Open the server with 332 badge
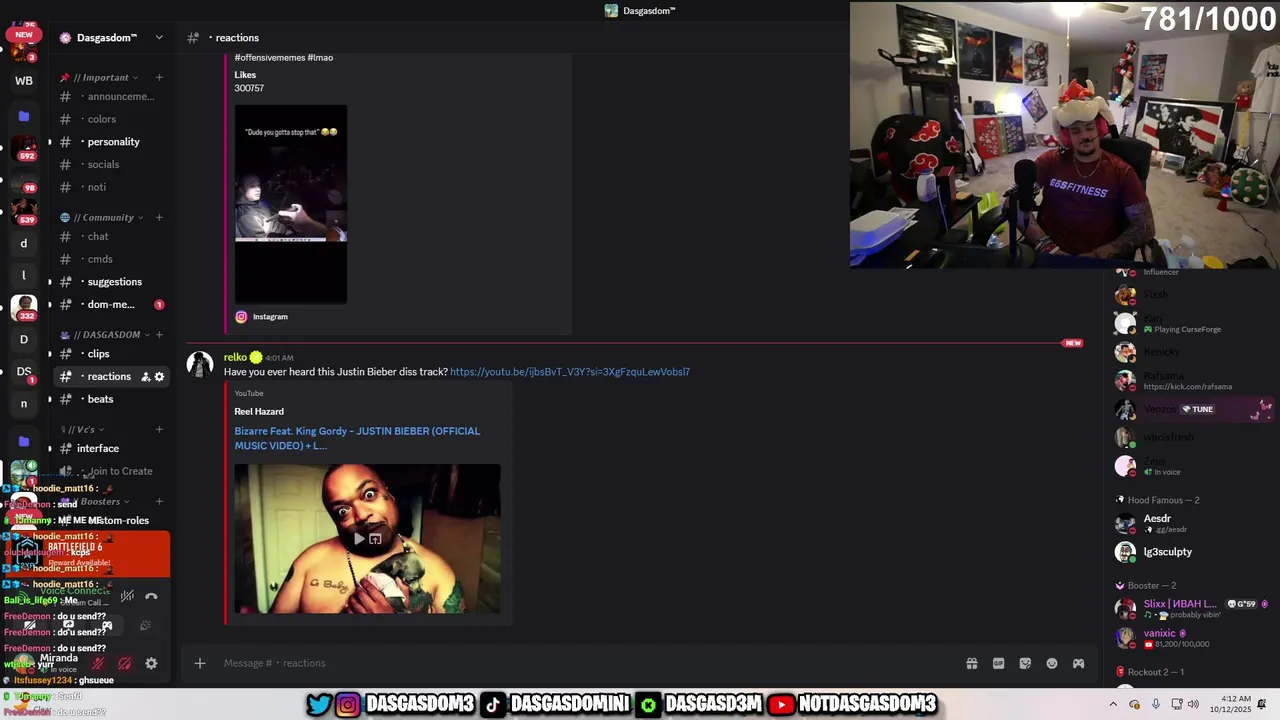The image size is (1280, 720). [x=24, y=308]
